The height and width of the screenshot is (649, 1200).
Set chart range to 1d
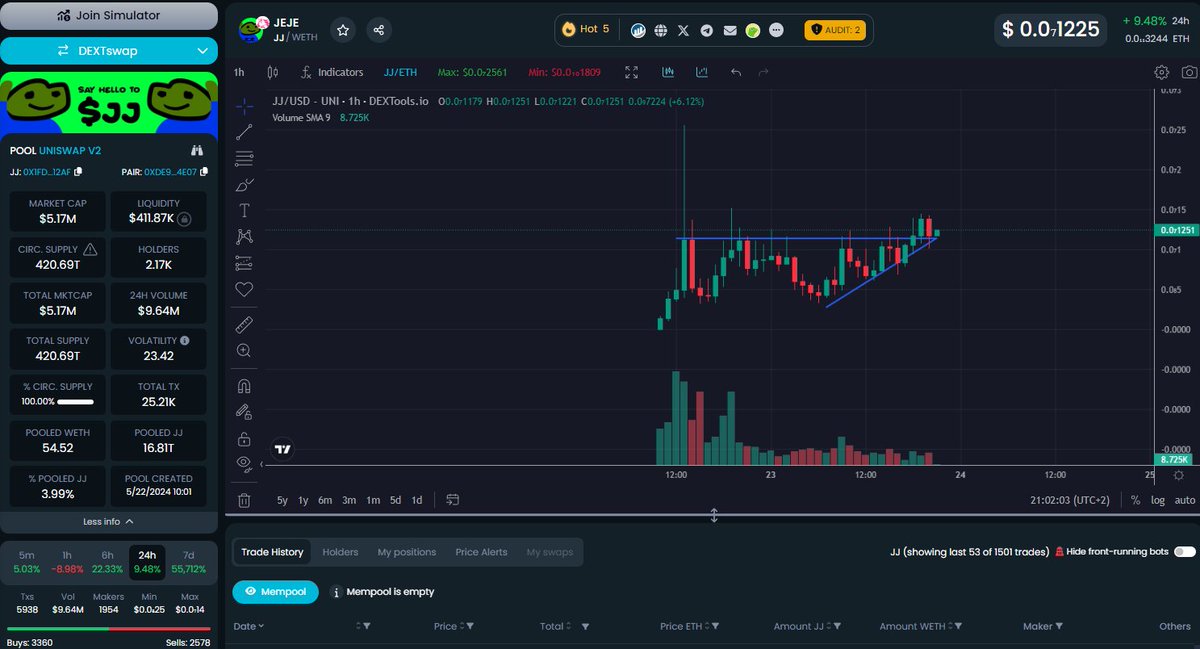click(417, 500)
